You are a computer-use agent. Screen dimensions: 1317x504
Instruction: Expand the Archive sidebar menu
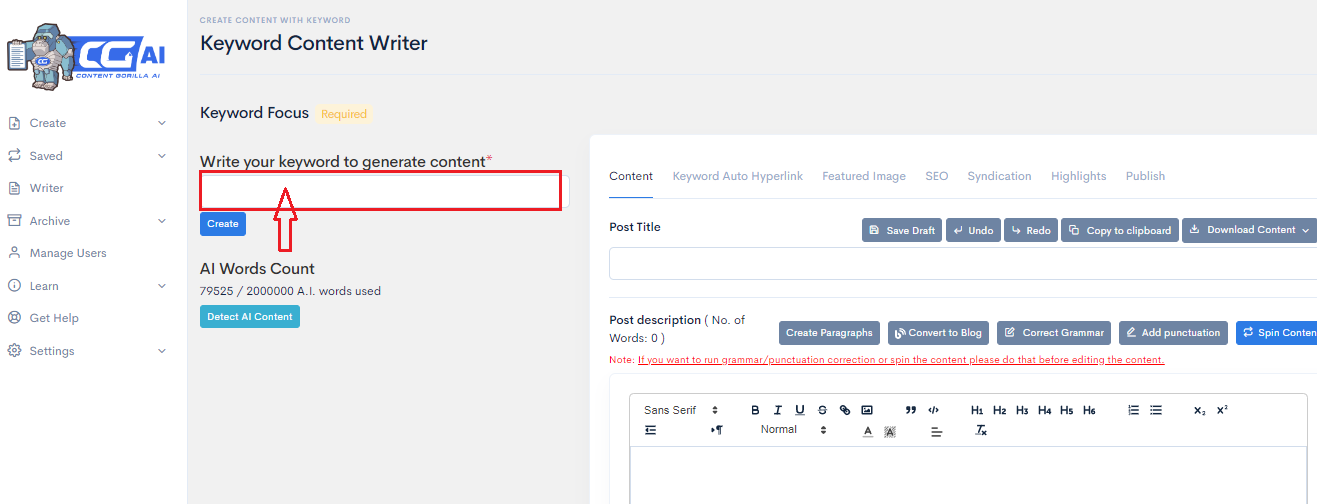tap(85, 221)
